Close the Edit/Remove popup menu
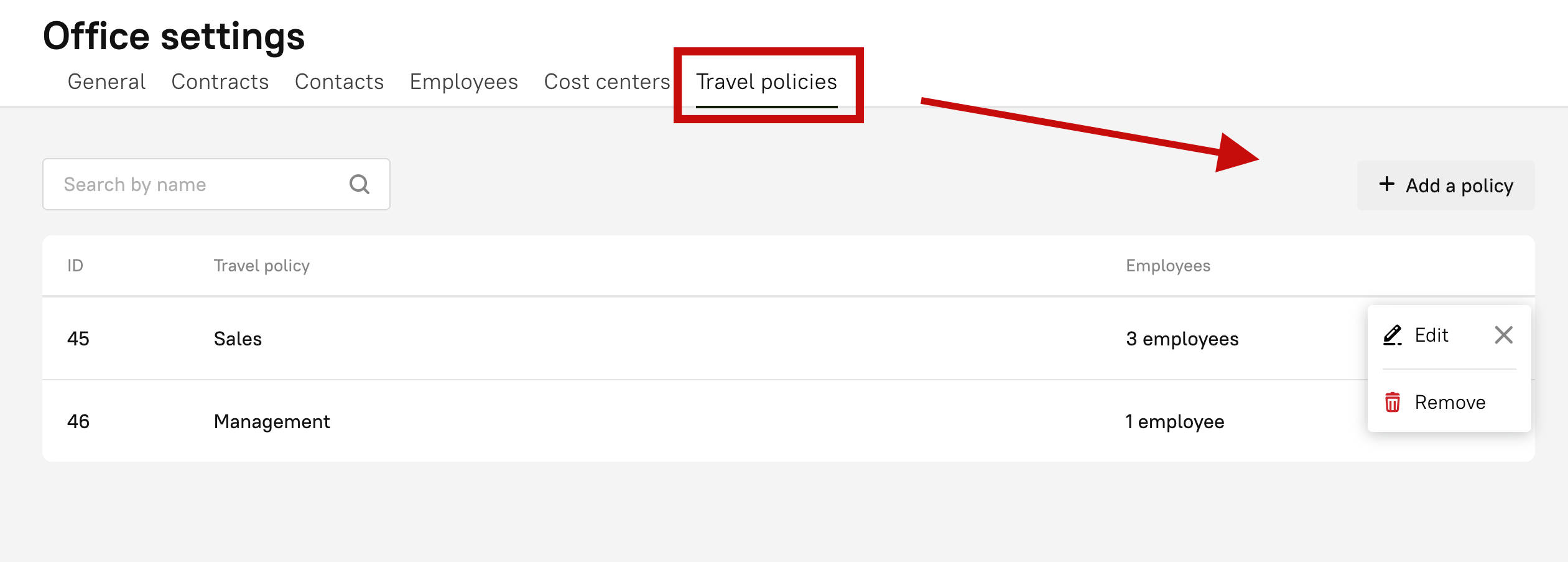1568x562 pixels. [1503, 335]
